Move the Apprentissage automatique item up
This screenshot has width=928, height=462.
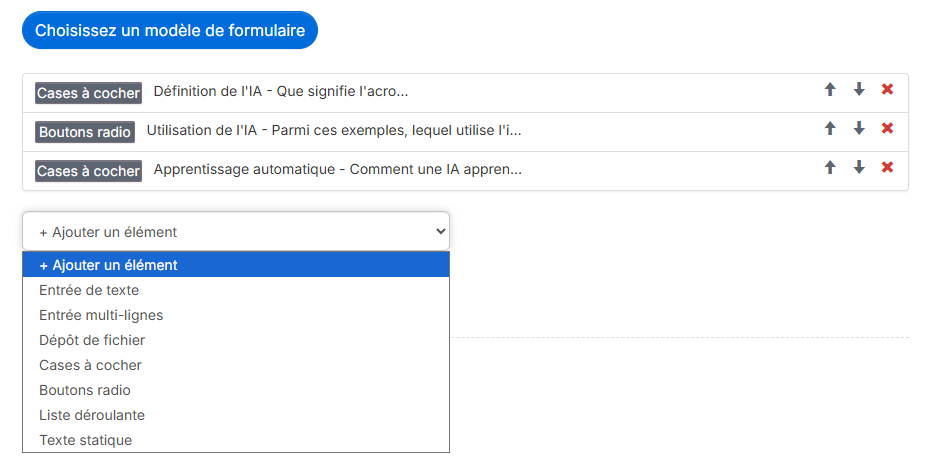pyautogui.click(x=830, y=167)
